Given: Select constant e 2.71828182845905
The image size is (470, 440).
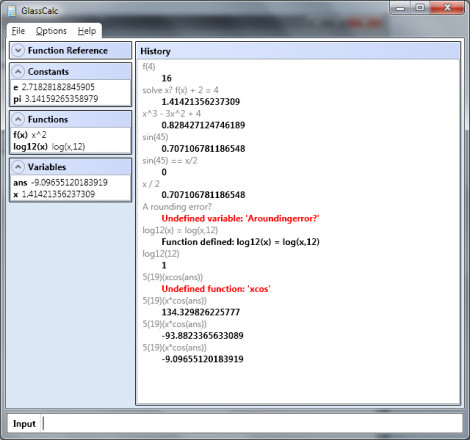Looking at the screenshot, I should [x=54, y=87].
